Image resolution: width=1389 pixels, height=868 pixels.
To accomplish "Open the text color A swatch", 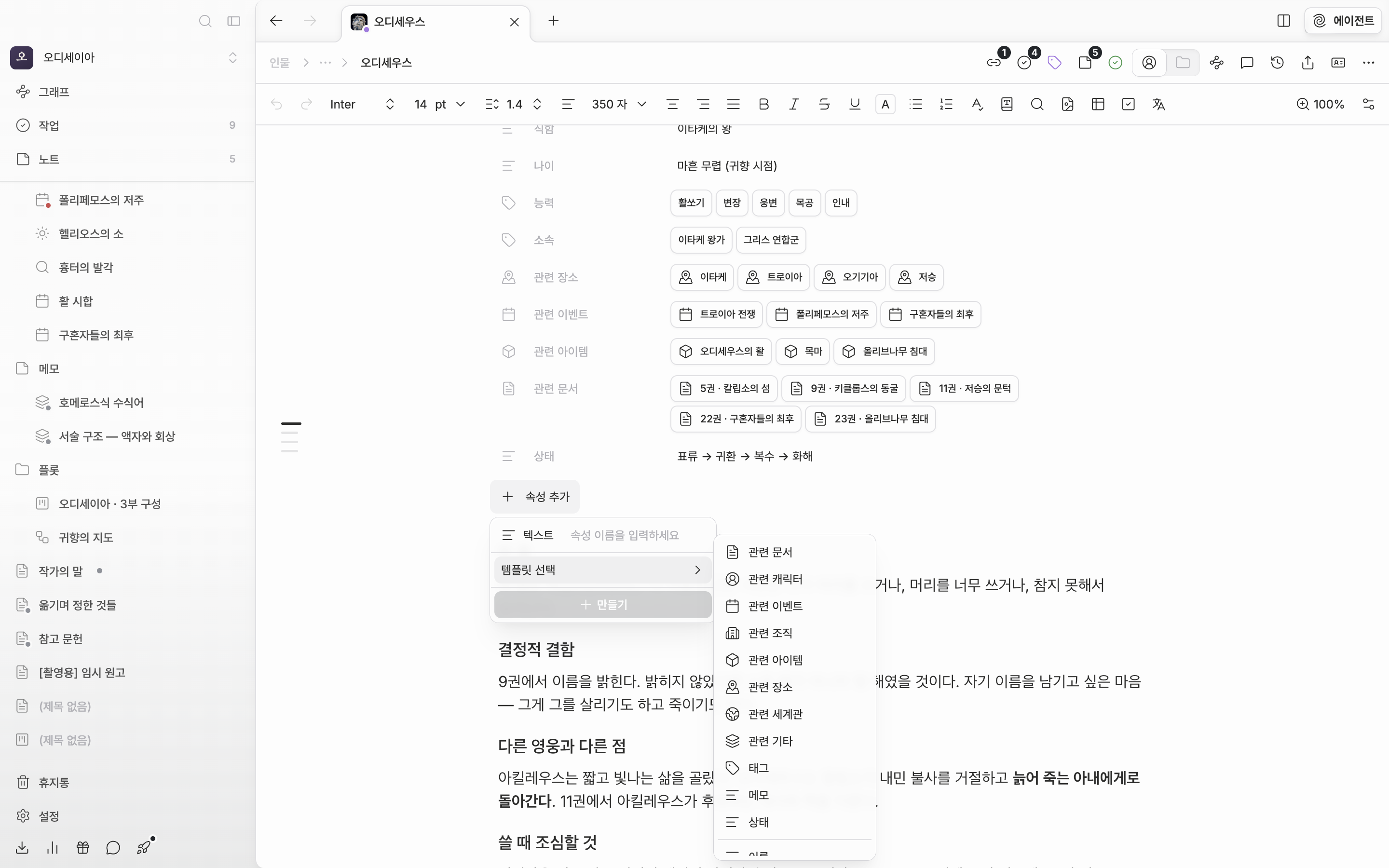I will (885, 104).
